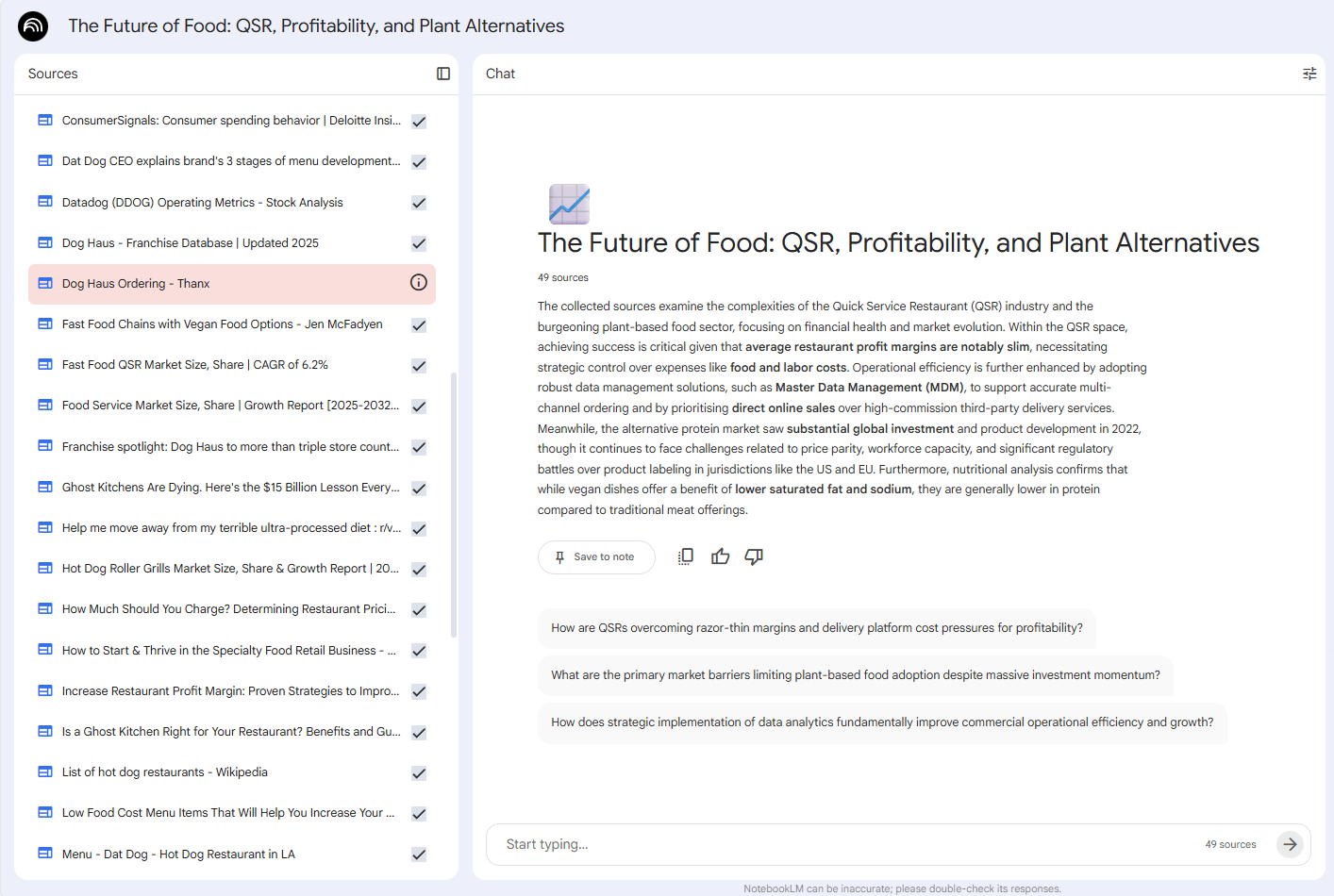
Task: Click source icon beside Food Service Market Size
Action: 45,405
